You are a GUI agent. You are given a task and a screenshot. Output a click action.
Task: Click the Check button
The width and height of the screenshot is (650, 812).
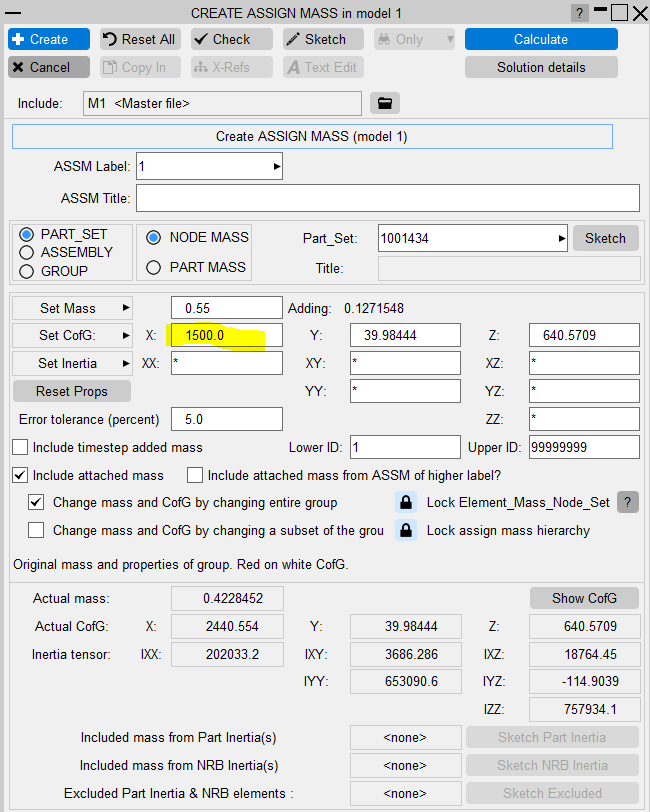[232, 39]
